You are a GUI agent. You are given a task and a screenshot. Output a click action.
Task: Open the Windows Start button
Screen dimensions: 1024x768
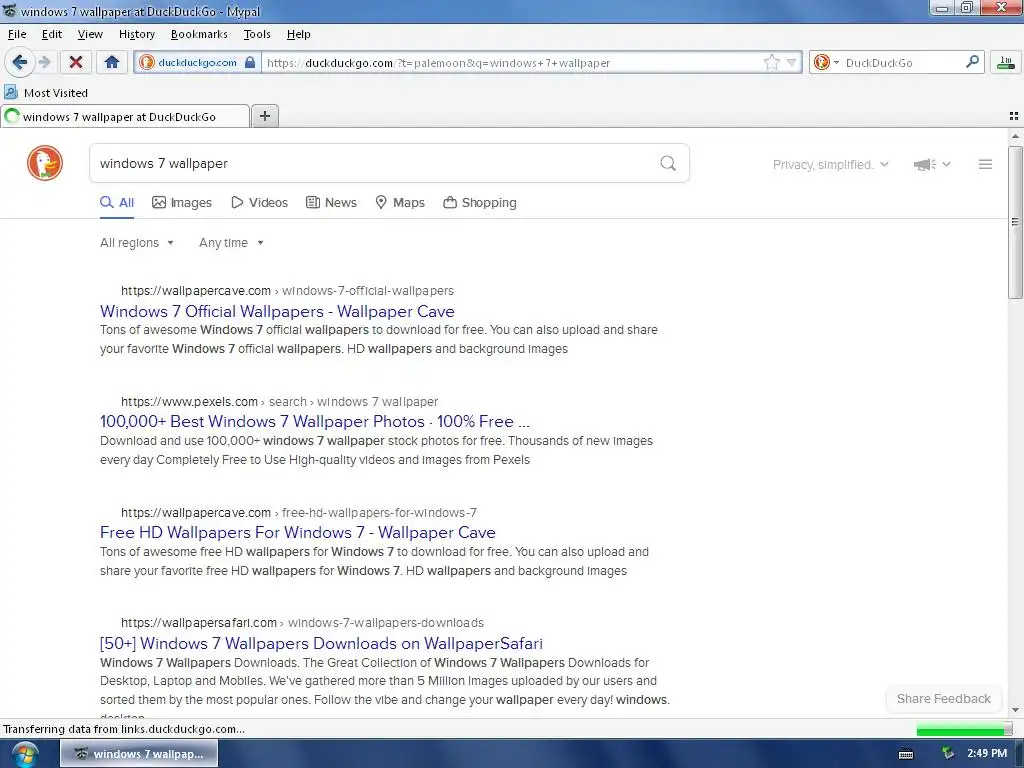tap(24, 754)
